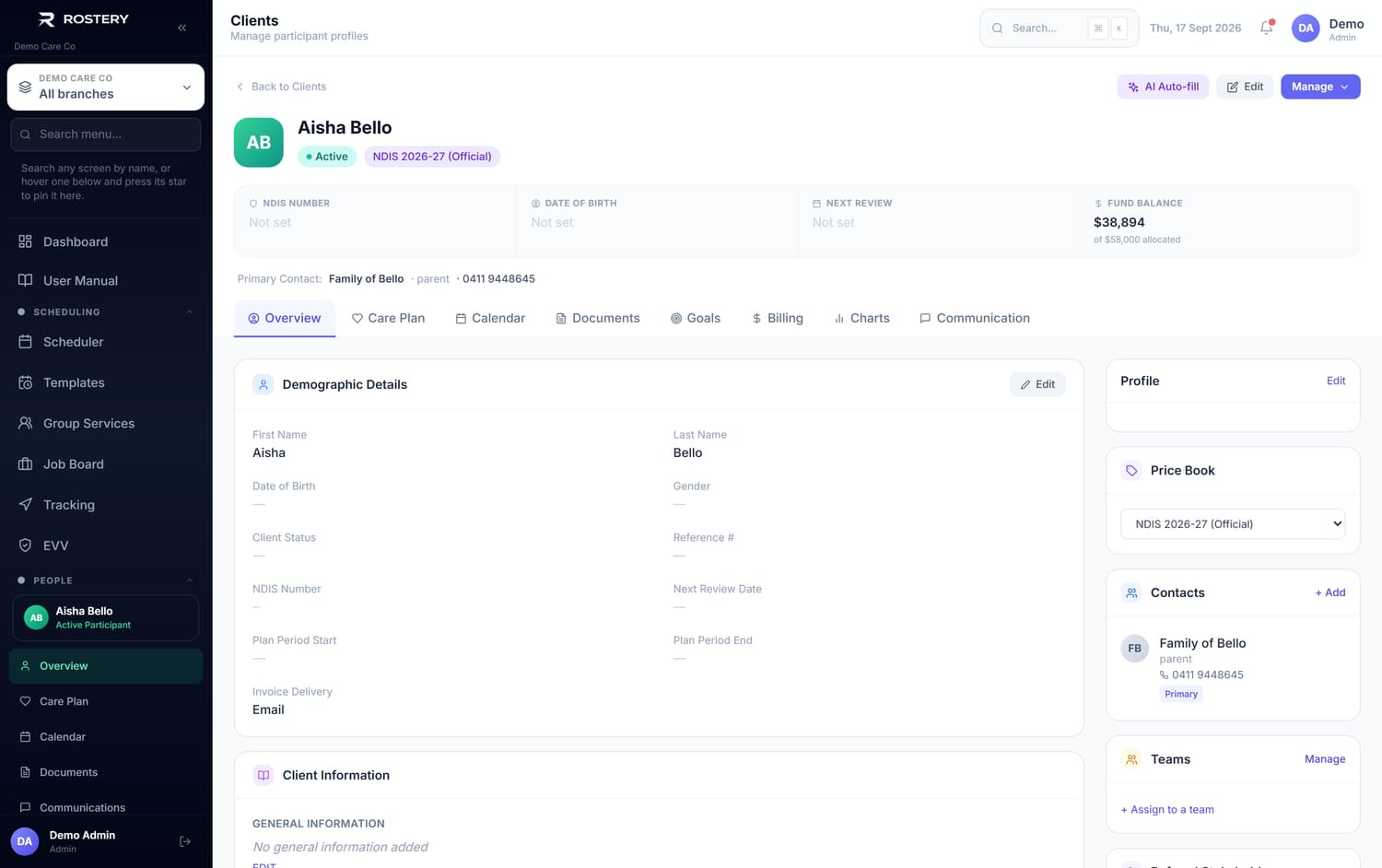Click the date Thu, 17 Sept 2026
This screenshot has height=868, width=1382.
click(1195, 28)
